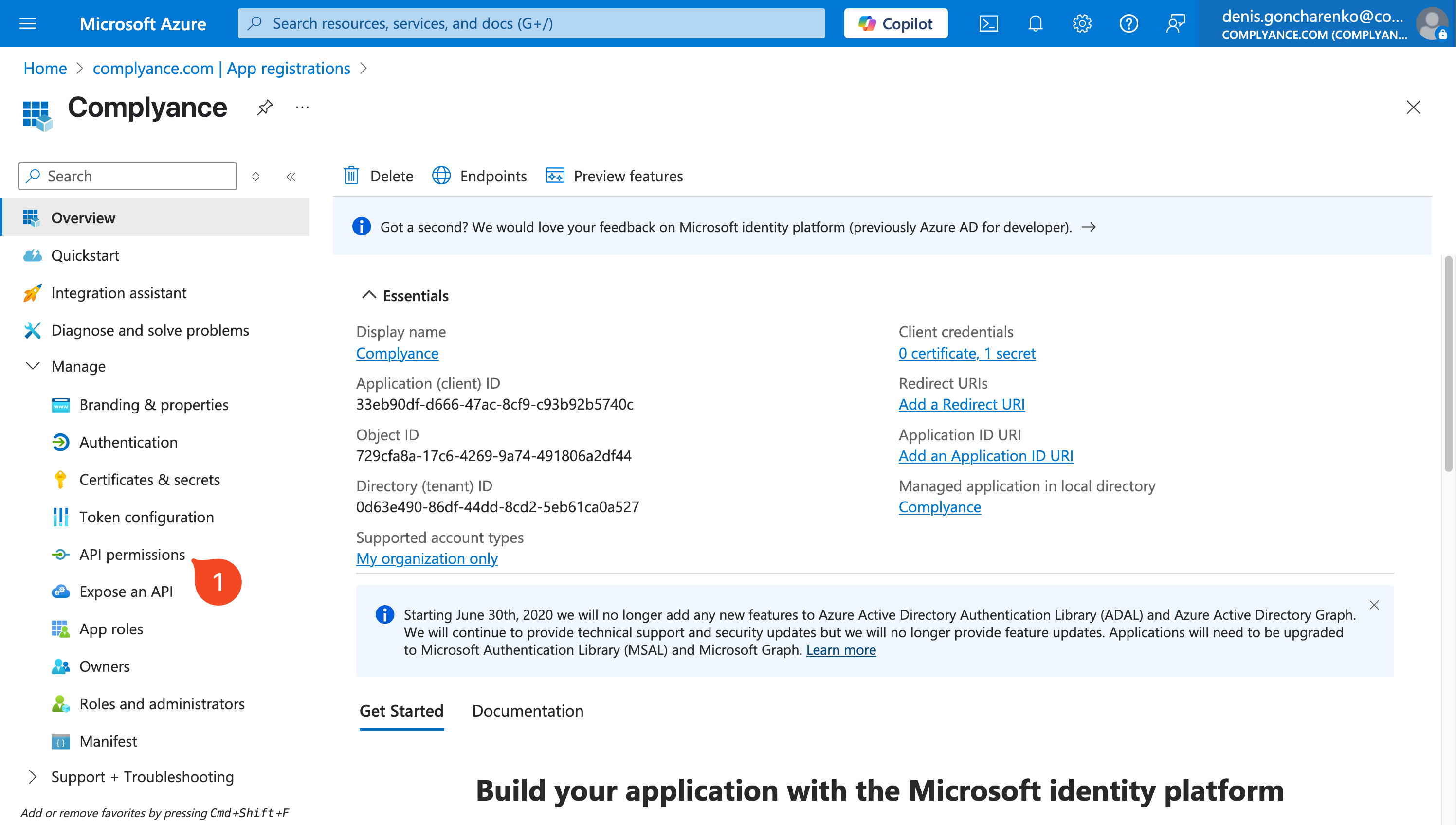The width and height of the screenshot is (1456, 825).
Task: Go to Home breadcrumb
Action: coord(45,68)
